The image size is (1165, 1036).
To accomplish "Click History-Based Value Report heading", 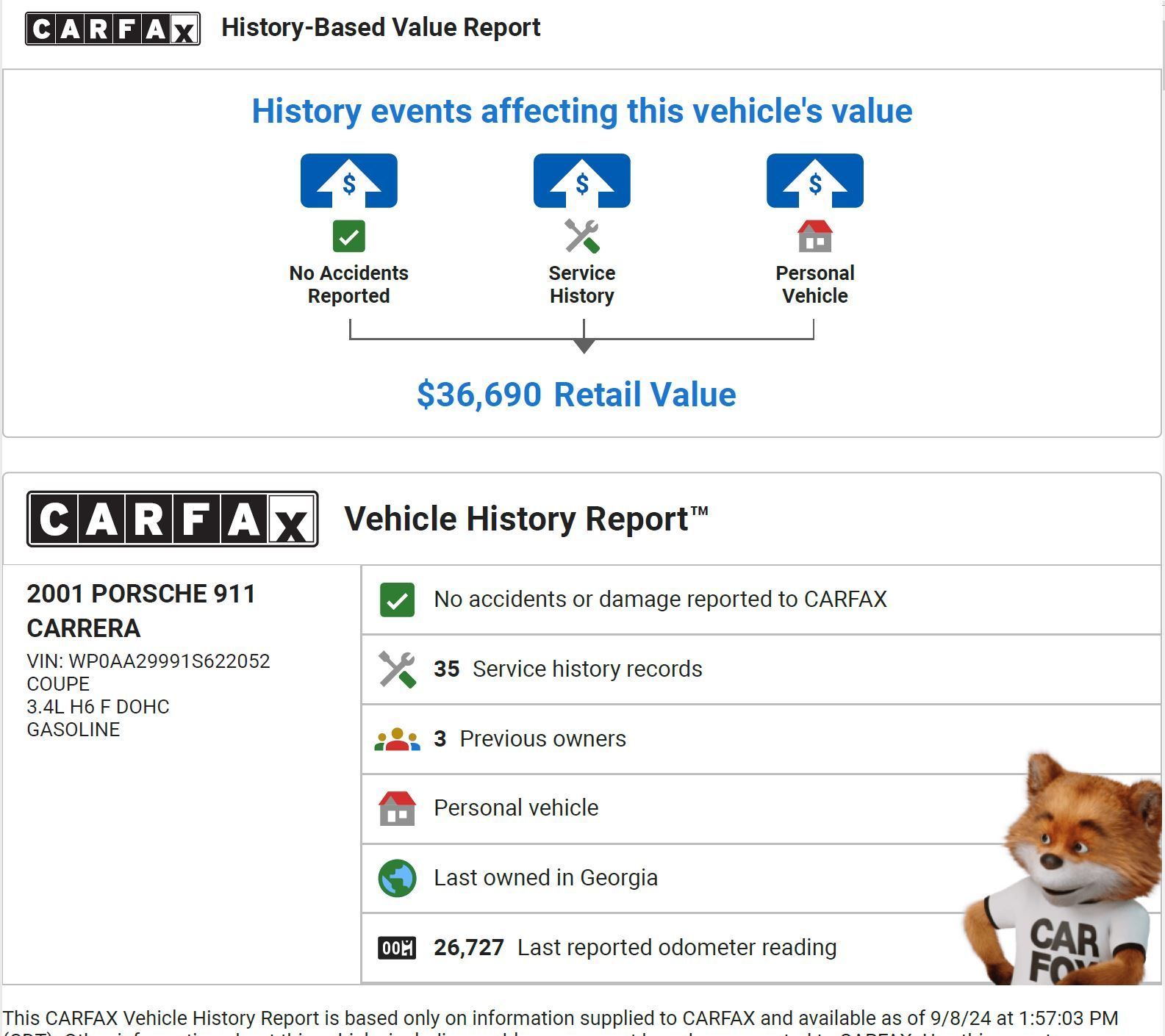I will click(x=381, y=28).
